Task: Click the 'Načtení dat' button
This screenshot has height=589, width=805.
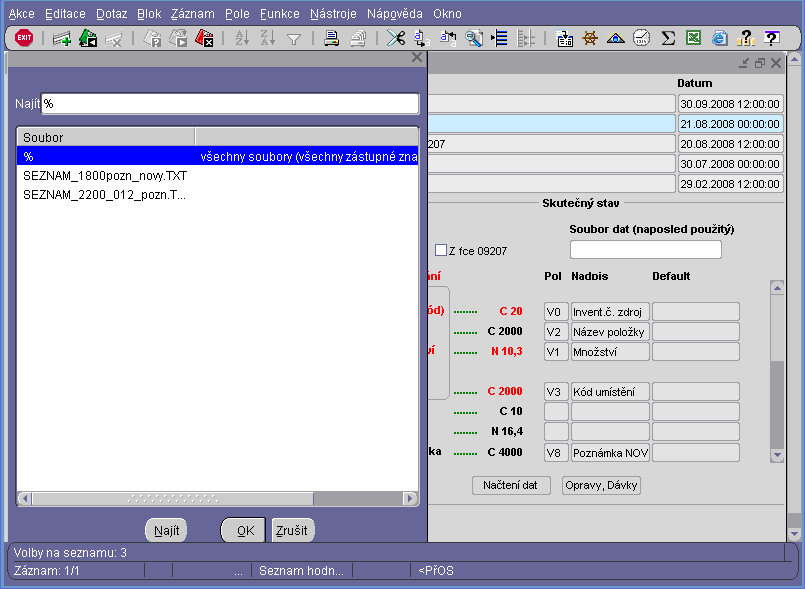Action: (x=511, y=485)
